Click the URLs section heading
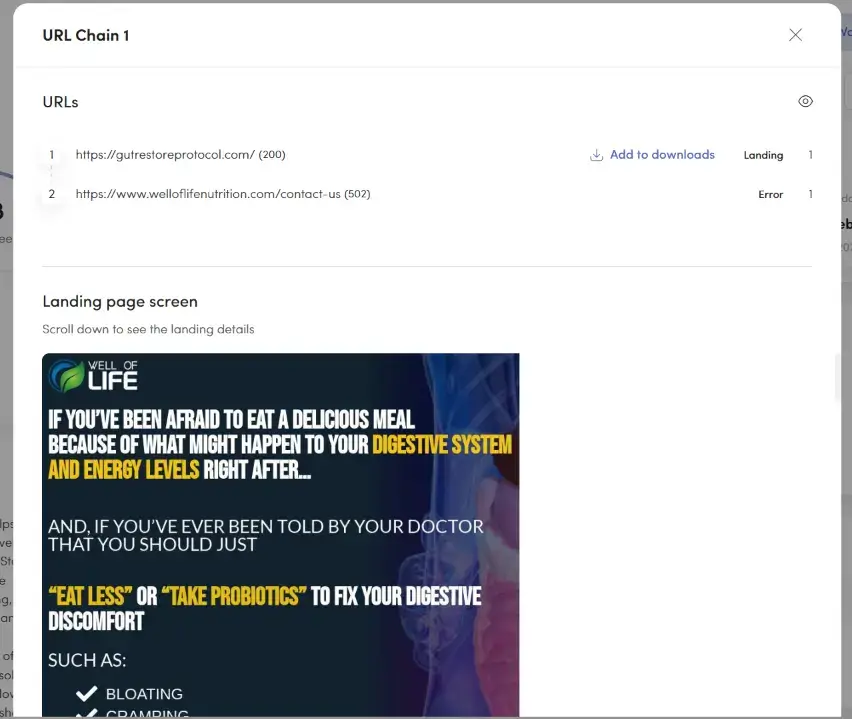 pyautogui.click(x=60, y=101)
